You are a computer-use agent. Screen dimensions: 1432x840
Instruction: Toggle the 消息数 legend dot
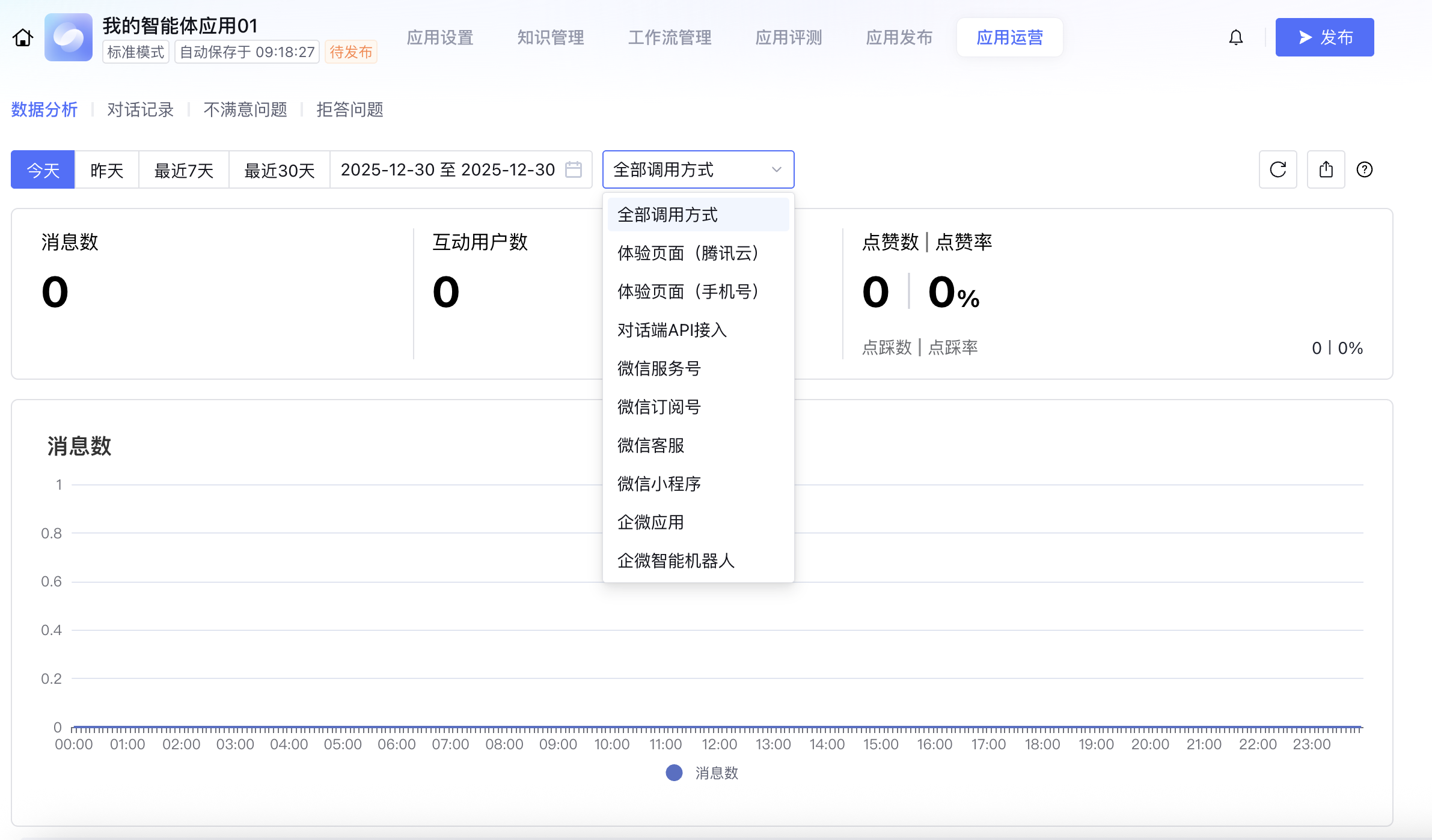click(x=674, y=773)
